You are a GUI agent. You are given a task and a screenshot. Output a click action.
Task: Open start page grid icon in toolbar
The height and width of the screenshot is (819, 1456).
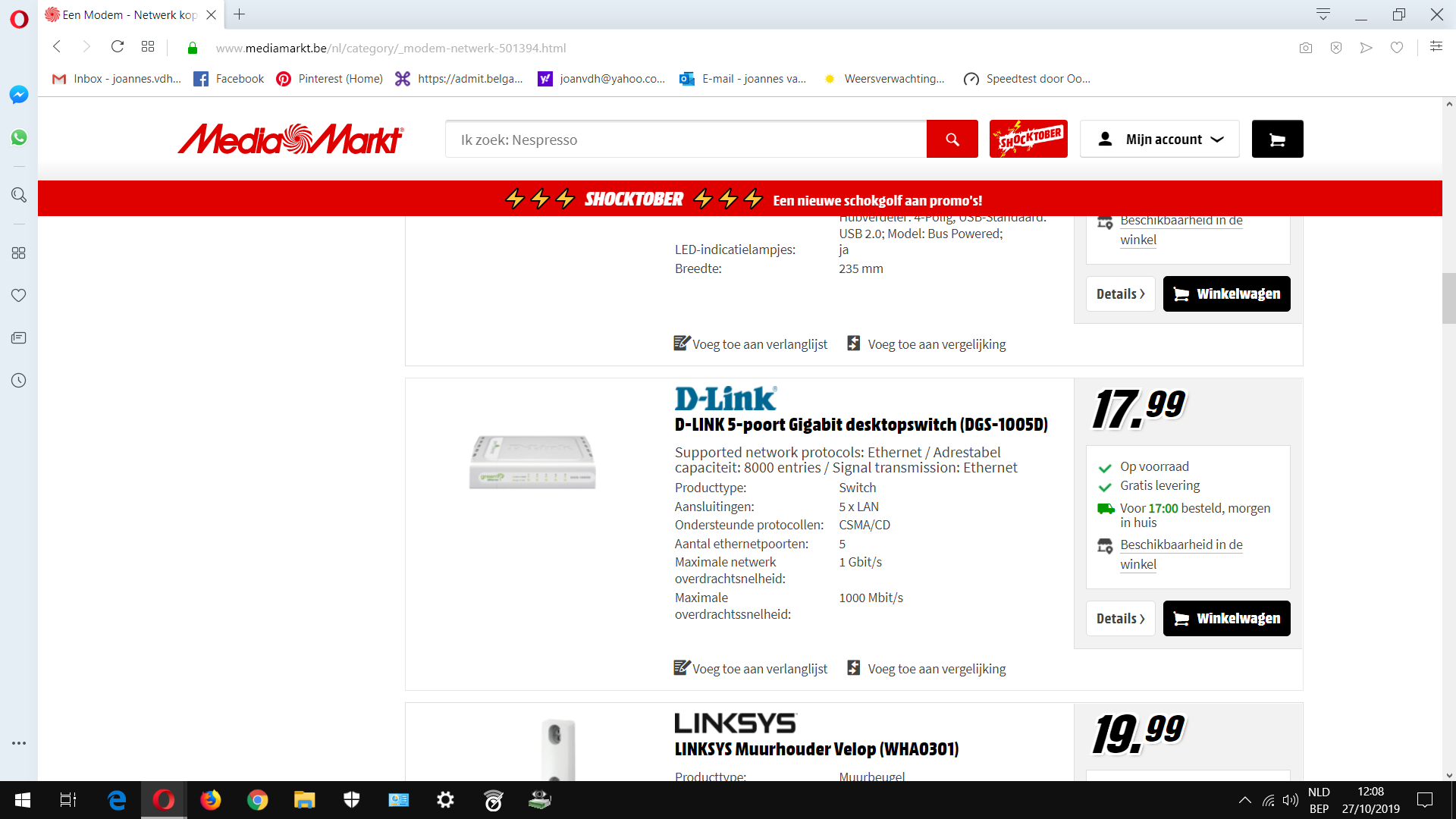148,47
